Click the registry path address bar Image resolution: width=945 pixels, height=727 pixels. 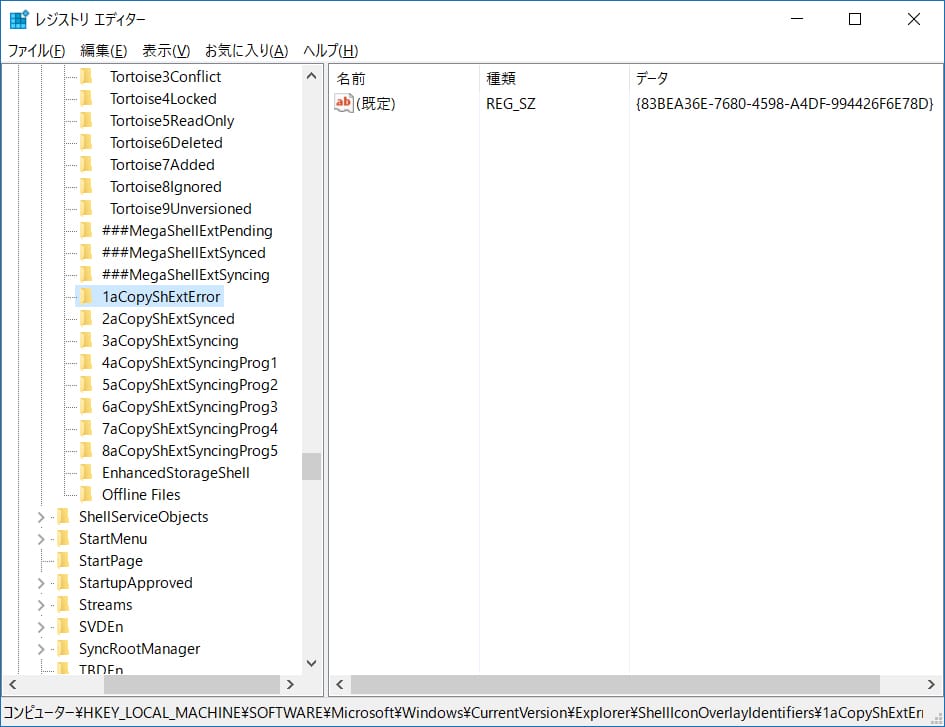[x=464, y=713]
